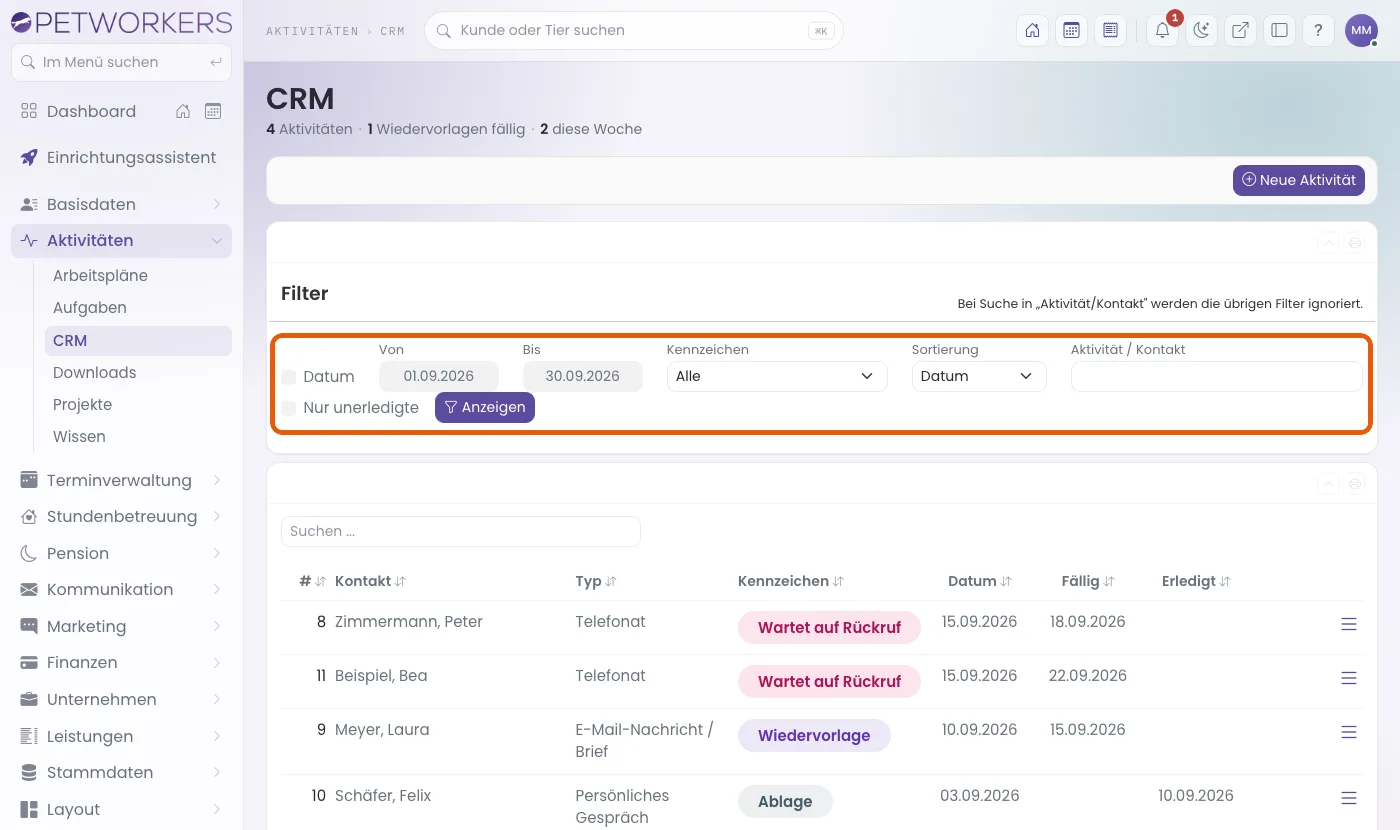Click the Wiedervorlage tag for Meyer, Laura
This screenshot has width=1400, height=830.
click(814, 735)
